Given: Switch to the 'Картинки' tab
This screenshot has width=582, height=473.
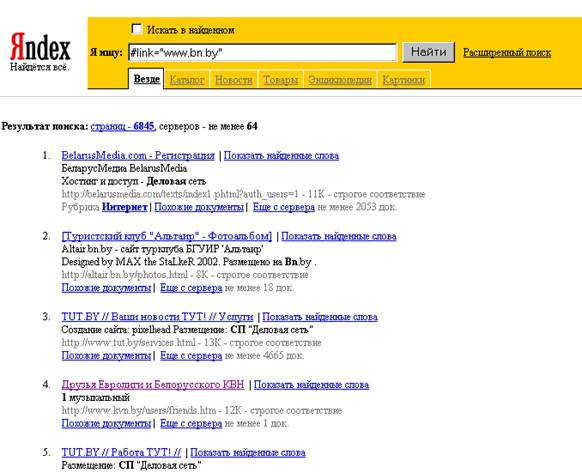Looking at the screenshot, I should 403,80.
